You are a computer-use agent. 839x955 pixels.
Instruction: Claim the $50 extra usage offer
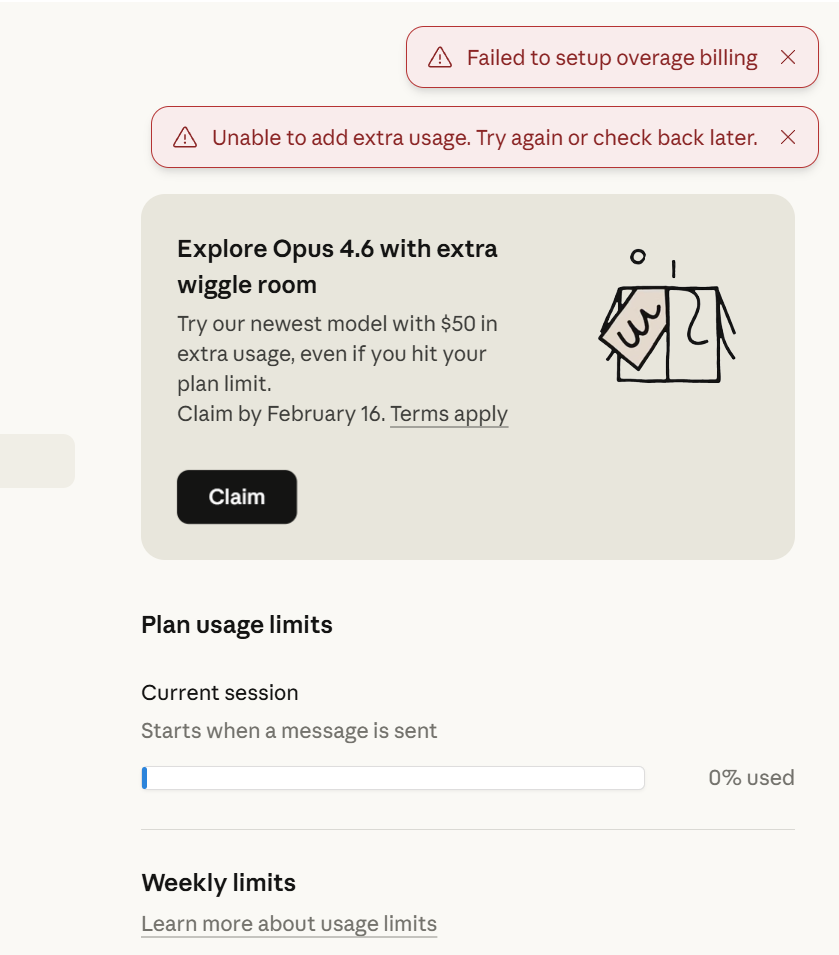237,497
